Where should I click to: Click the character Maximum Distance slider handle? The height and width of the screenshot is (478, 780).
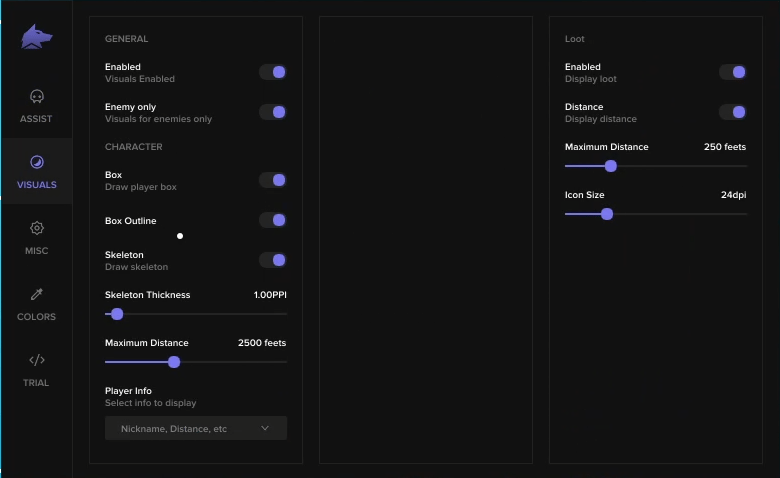(174, 362)
